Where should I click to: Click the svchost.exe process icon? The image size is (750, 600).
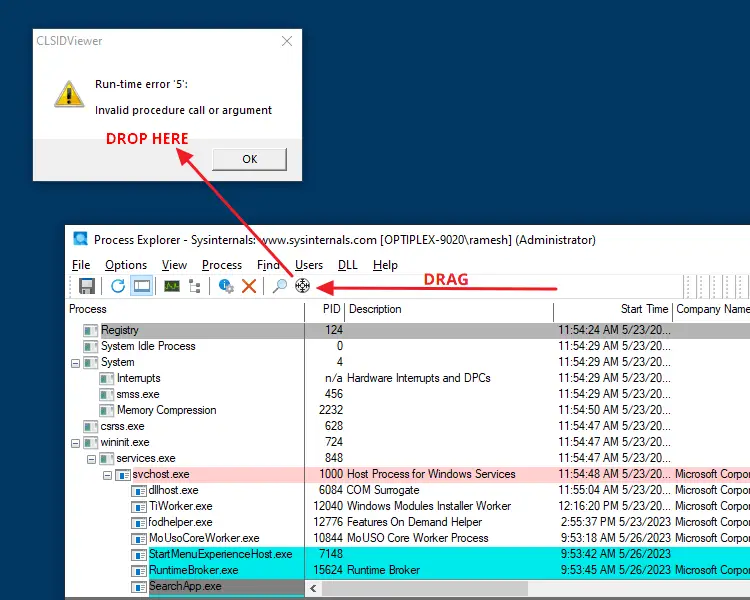pyautogui.click(x=123, y=475)
